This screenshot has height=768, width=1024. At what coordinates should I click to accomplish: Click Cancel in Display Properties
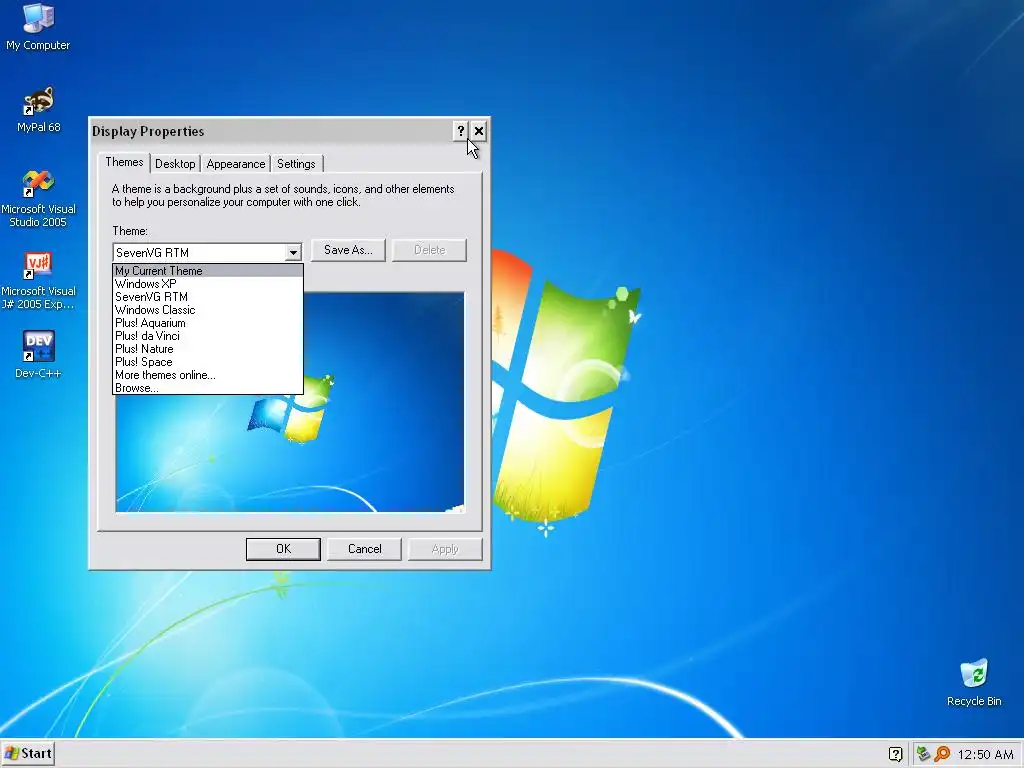(364, 549)
